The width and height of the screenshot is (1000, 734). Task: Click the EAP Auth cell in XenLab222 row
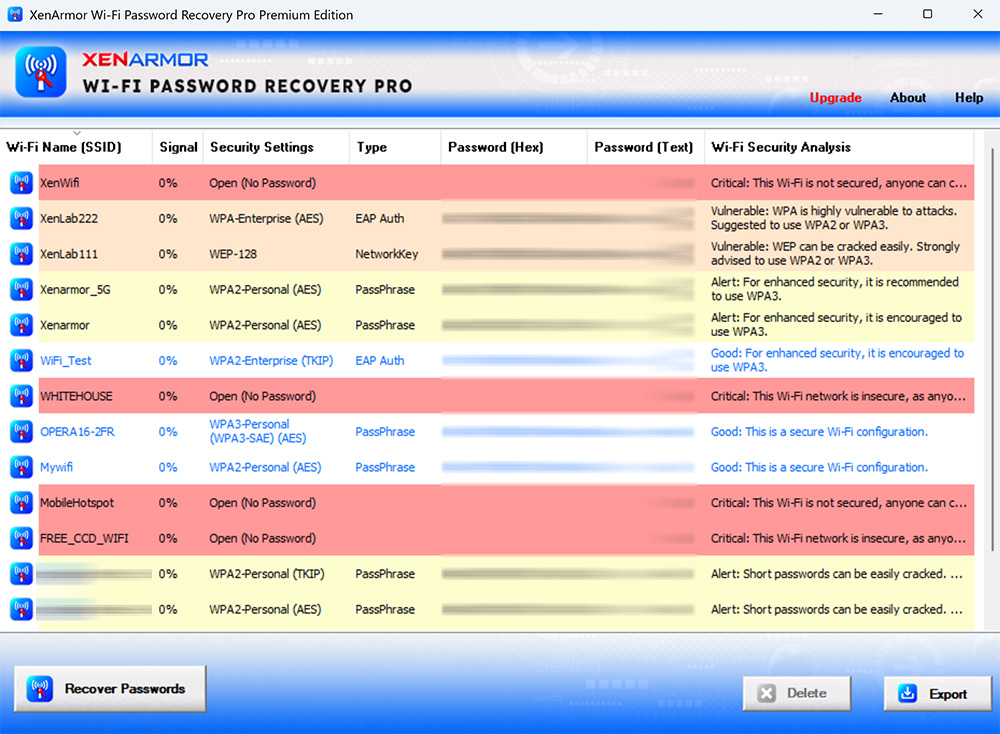click(379, 219)
